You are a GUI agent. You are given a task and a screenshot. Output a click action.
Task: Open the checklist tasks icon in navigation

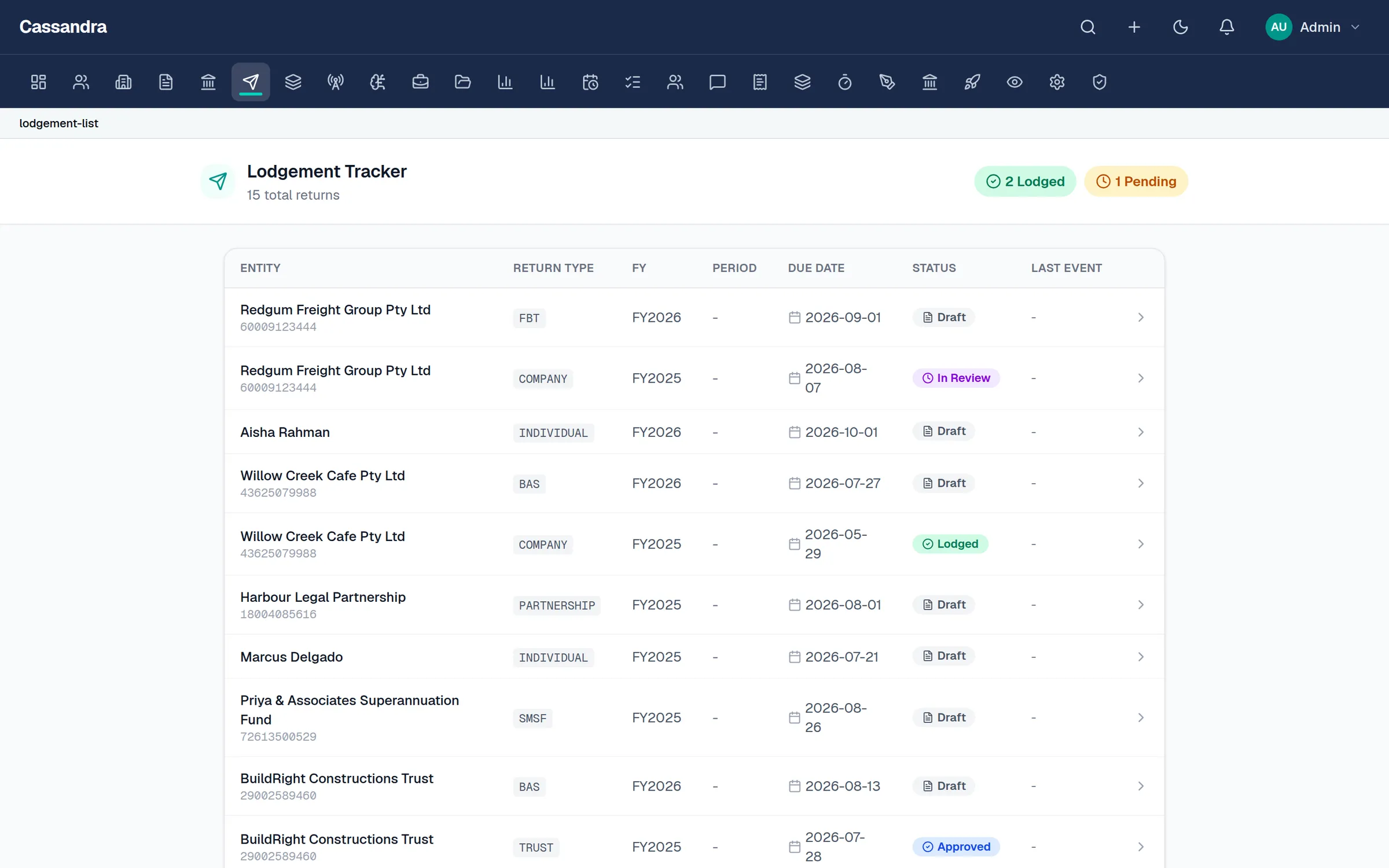633,82
